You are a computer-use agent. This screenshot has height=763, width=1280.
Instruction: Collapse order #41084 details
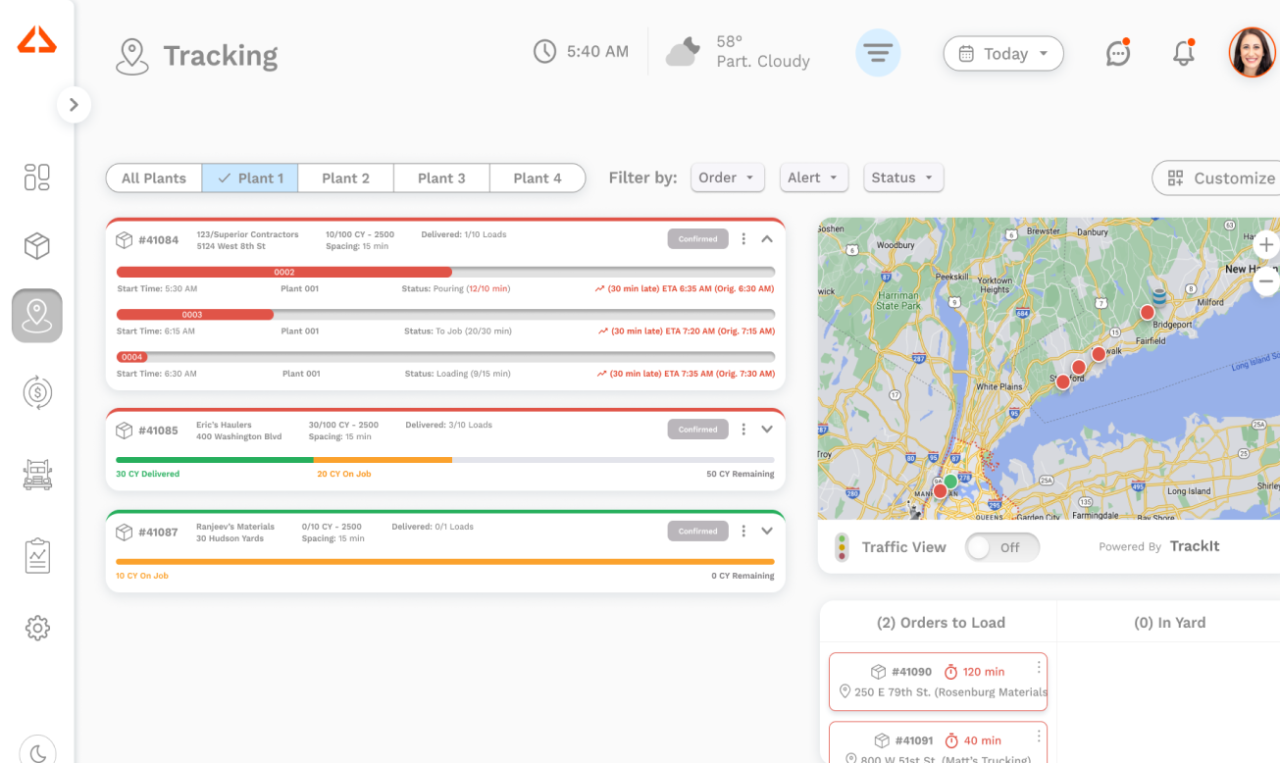767,239
